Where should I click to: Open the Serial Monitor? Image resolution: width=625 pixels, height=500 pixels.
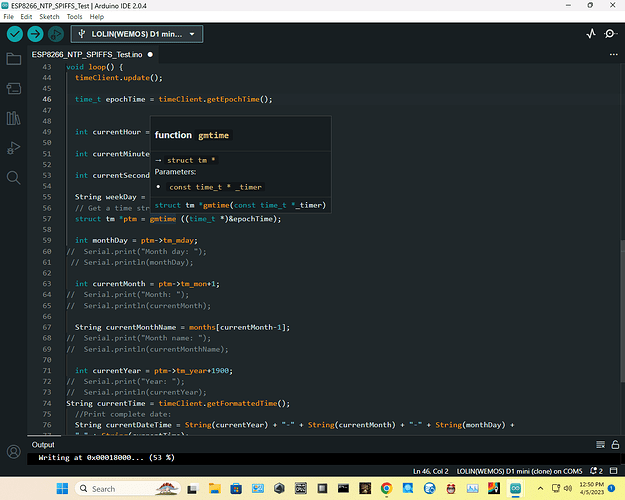611,34
